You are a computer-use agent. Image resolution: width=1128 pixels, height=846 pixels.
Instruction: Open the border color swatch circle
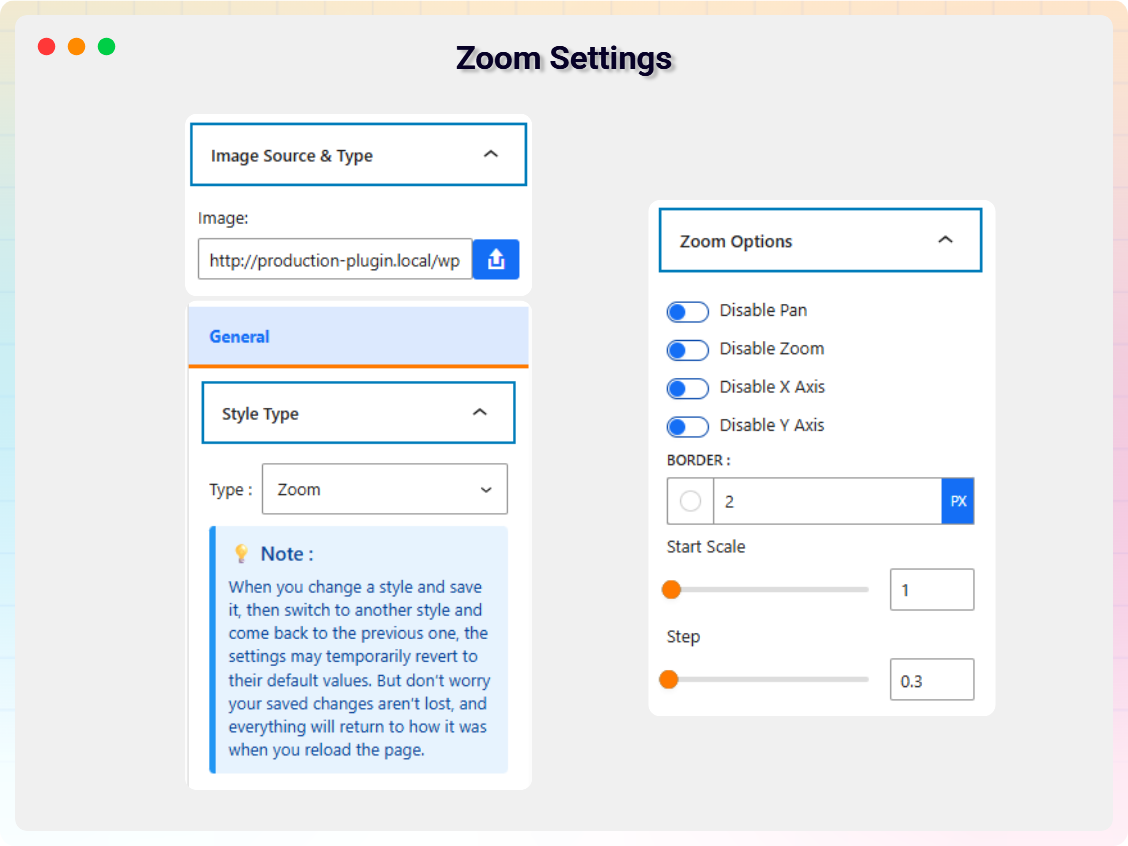(690, 502)
